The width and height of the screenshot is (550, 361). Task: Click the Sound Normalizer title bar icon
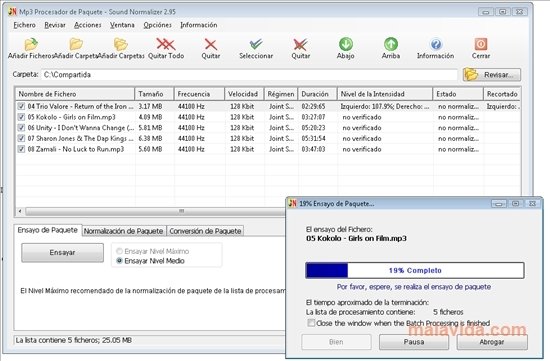(13, 12)
